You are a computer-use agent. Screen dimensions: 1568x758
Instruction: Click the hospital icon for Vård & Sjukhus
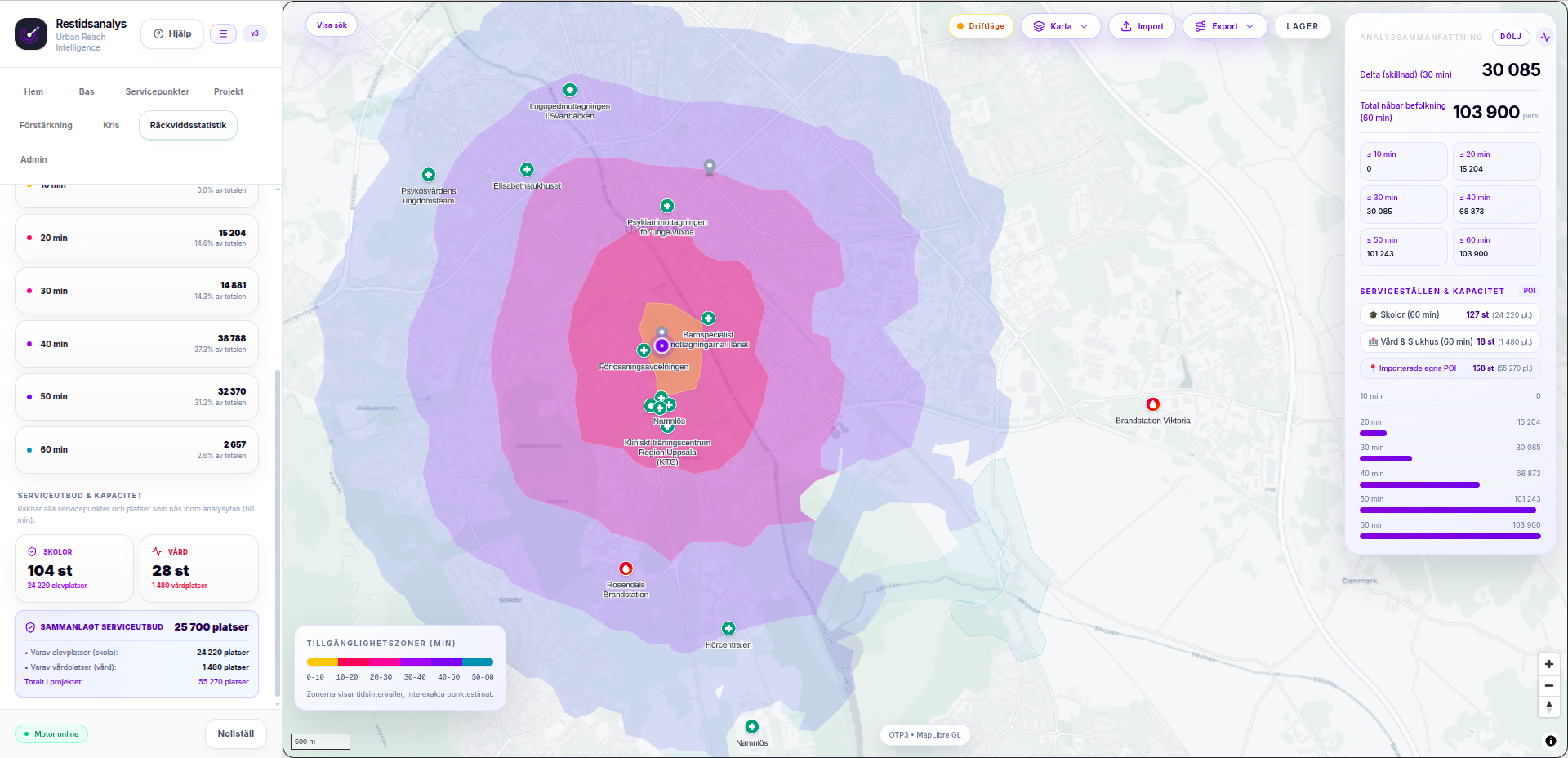click(x=1373, y=341)
